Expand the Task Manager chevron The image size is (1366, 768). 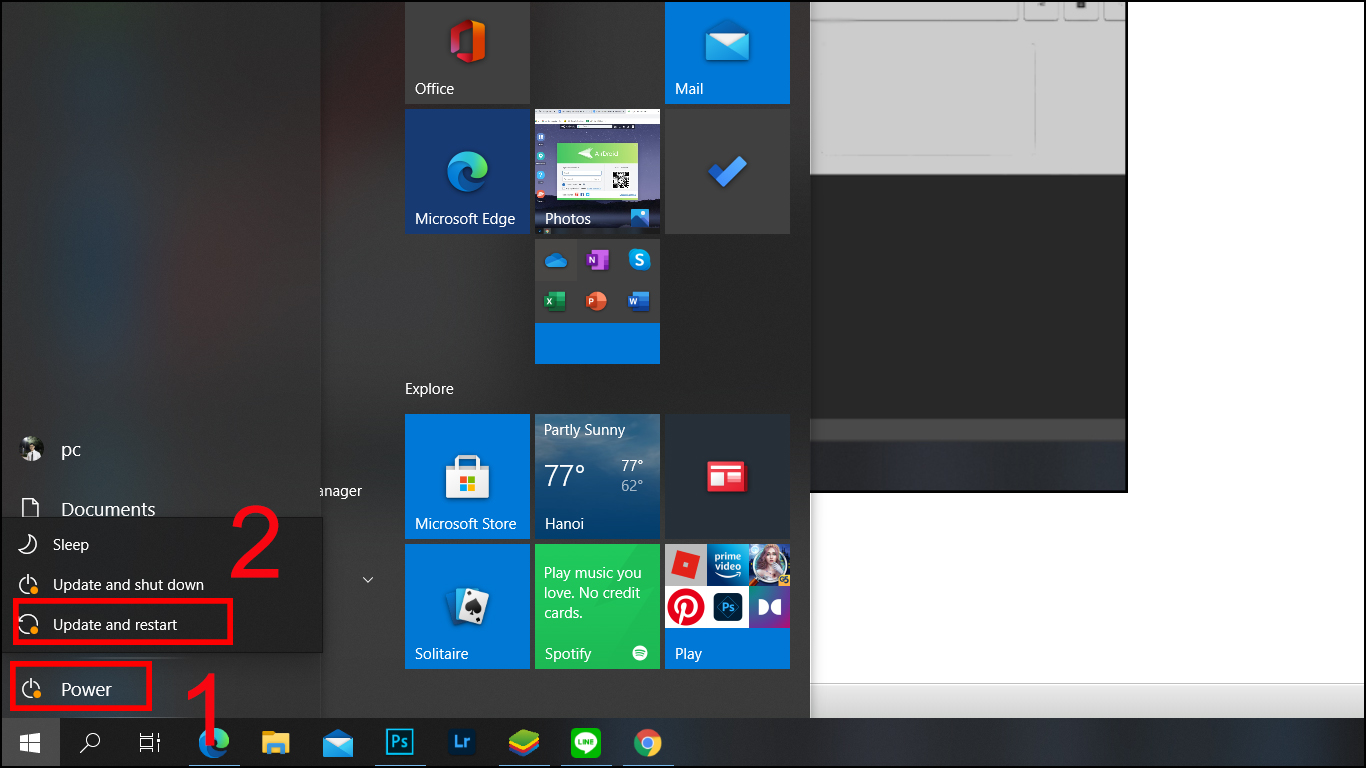coord(367,578)
